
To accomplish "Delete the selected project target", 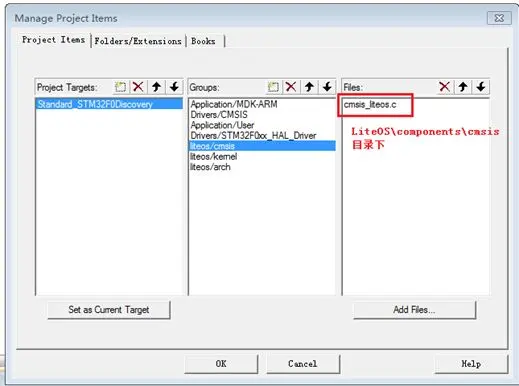I will coord(138,87).
